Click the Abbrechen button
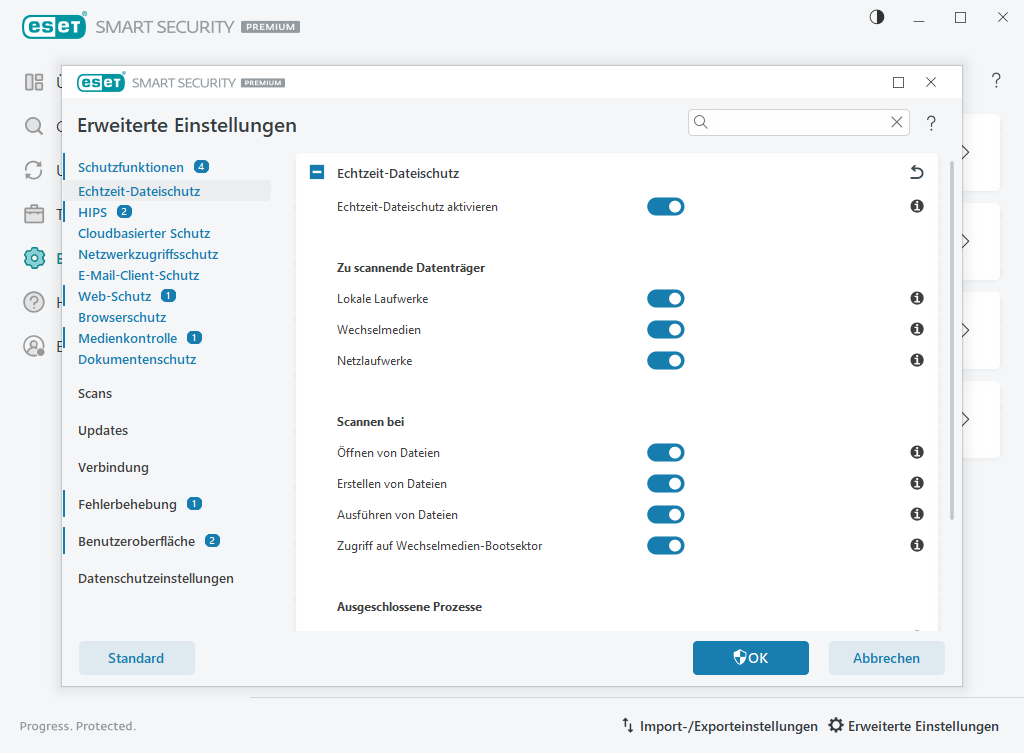This screenshot has height=753, width=1024. 886,658
